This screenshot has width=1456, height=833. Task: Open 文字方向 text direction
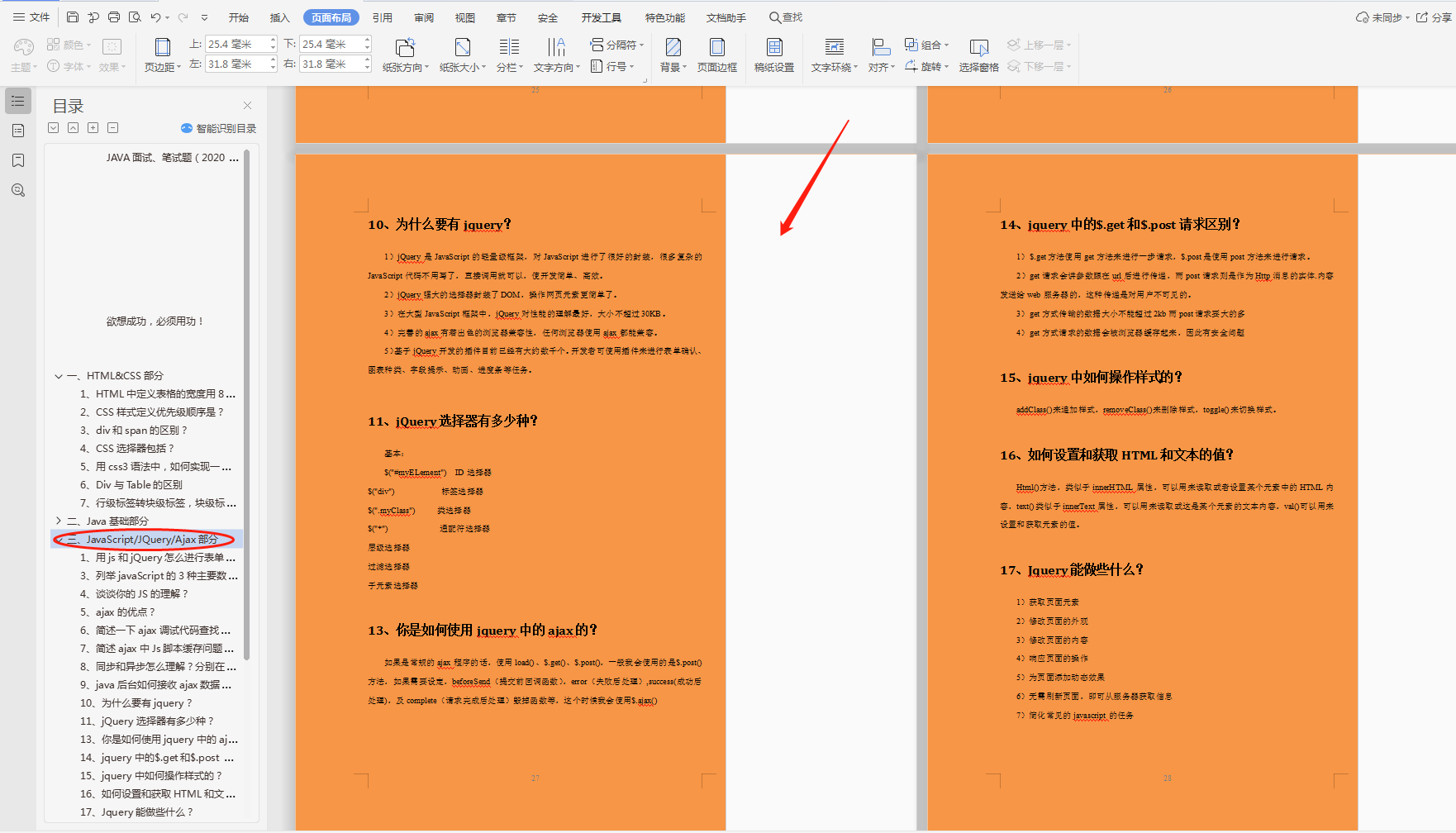[556, 55]
